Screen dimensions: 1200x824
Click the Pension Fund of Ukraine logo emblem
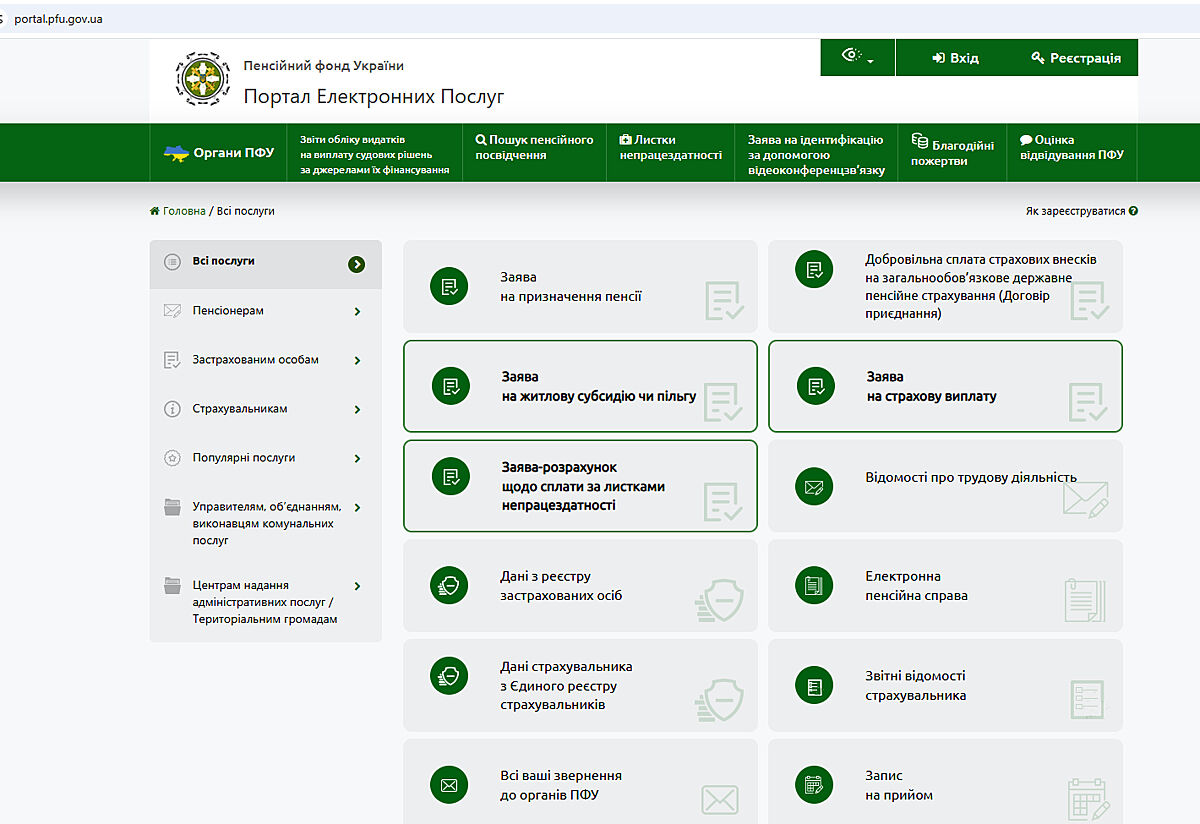(x=202, y=80)
